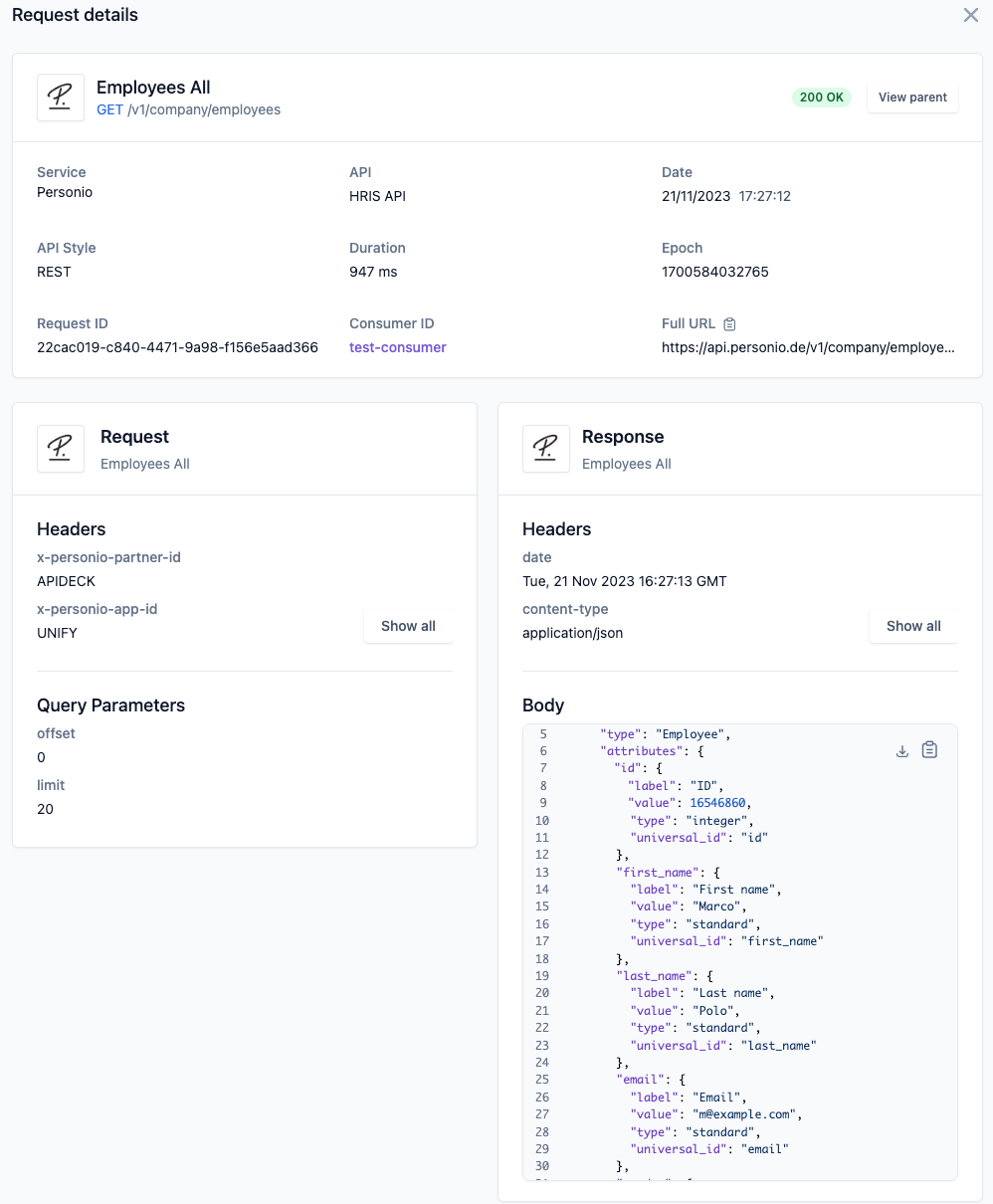Viewport: 993px width, 1204px height.
Task: Copy the response body to clipboard
Action: 929,749
